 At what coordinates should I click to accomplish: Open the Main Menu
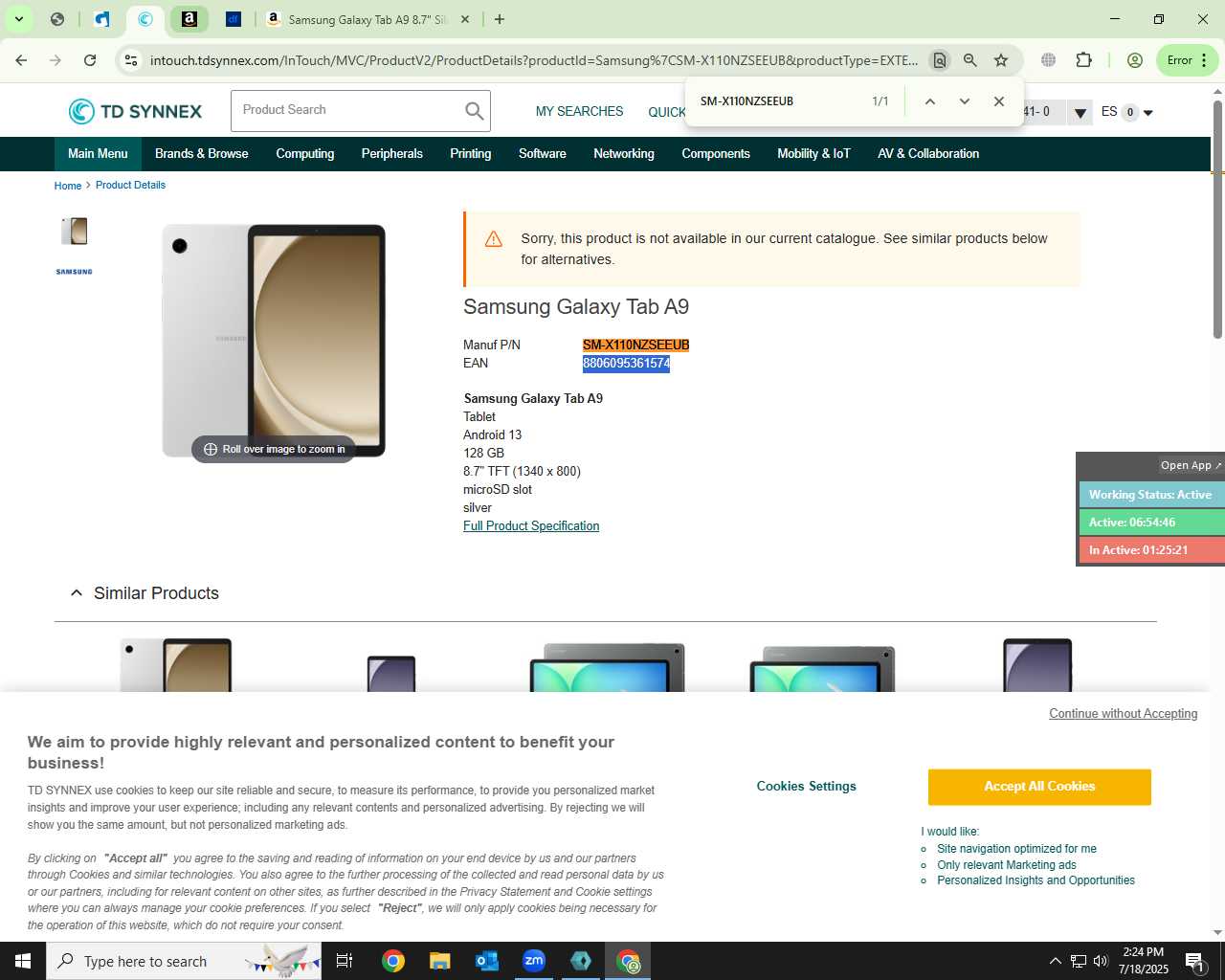click(x=98, y=154)
